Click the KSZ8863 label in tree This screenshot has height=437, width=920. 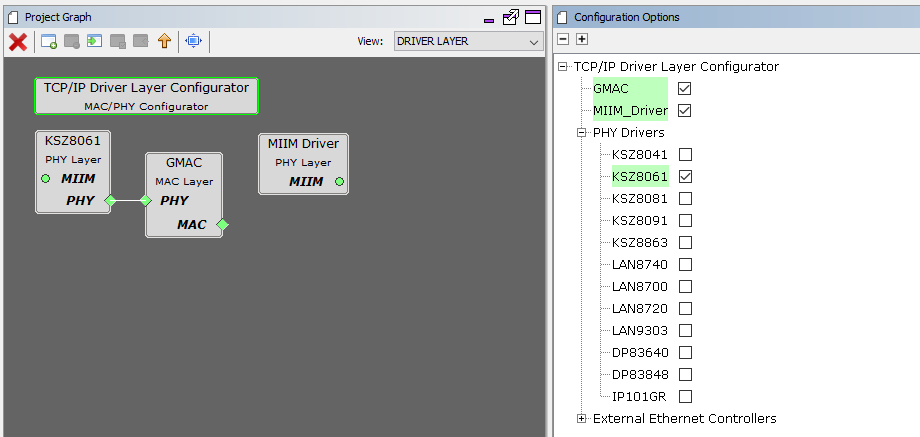[640, 242]
